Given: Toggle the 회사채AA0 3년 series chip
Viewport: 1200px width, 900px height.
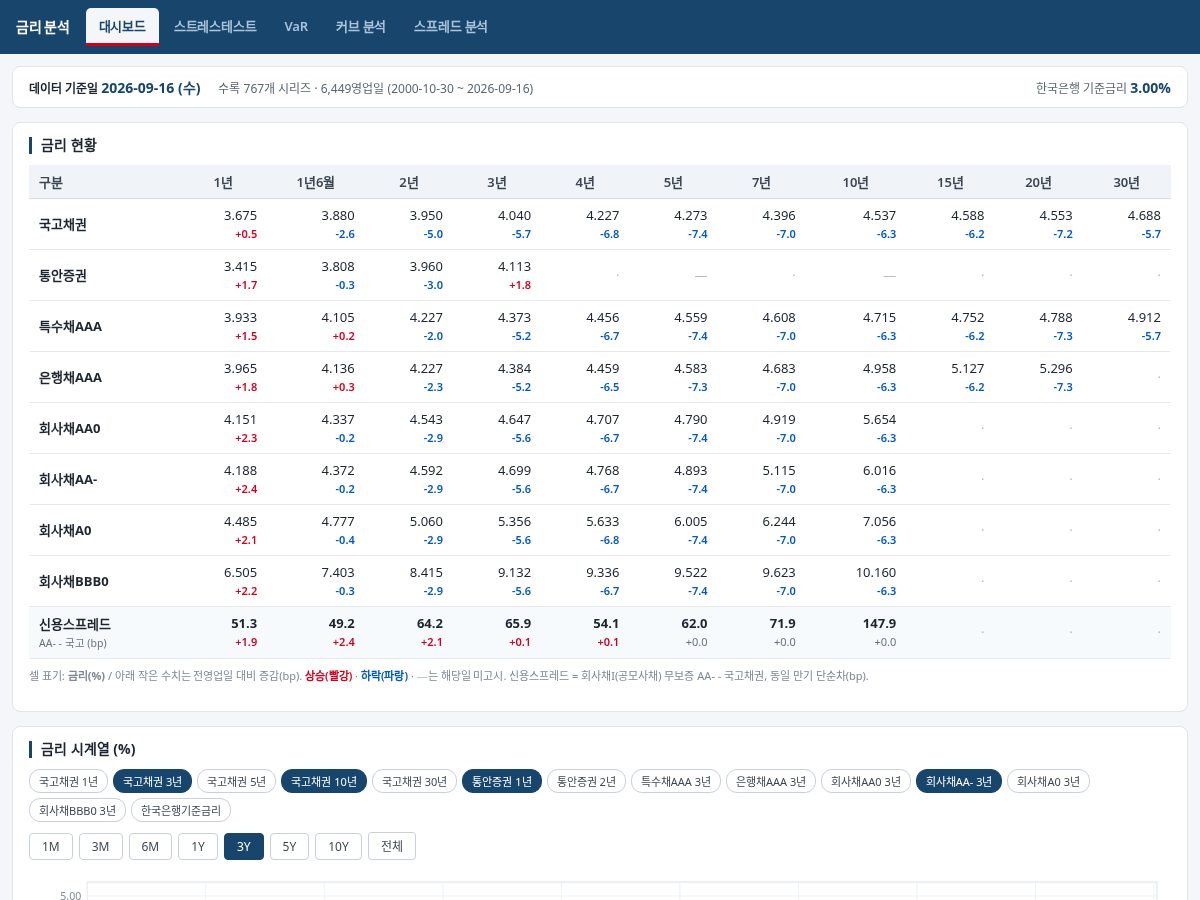Looking at the screenshot, I should pos(866,781).
